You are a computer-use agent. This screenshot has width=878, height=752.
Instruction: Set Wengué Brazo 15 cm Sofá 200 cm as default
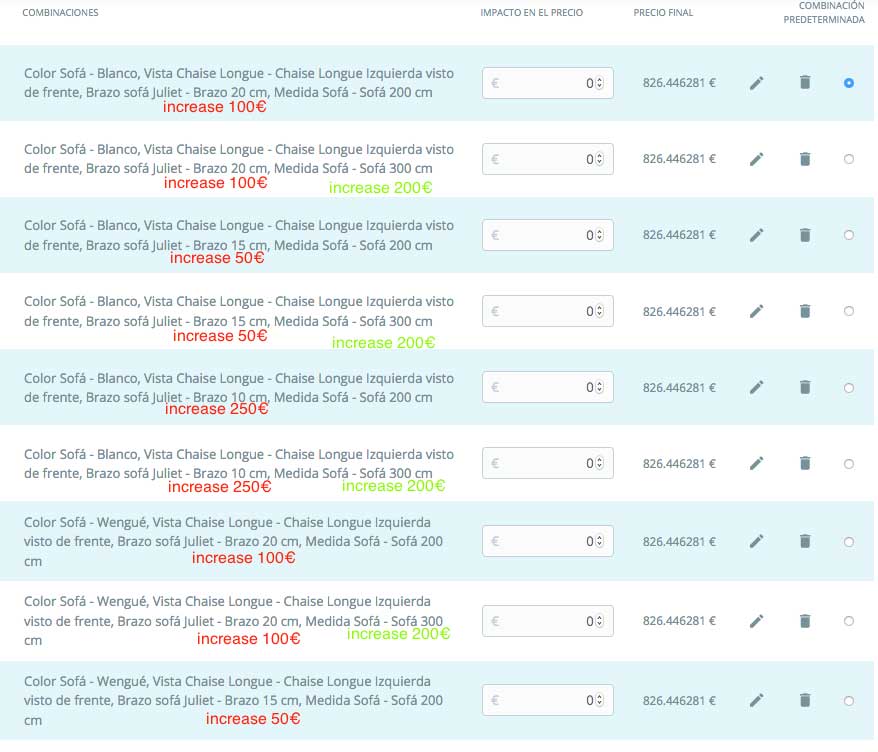[x=849, y=700]
